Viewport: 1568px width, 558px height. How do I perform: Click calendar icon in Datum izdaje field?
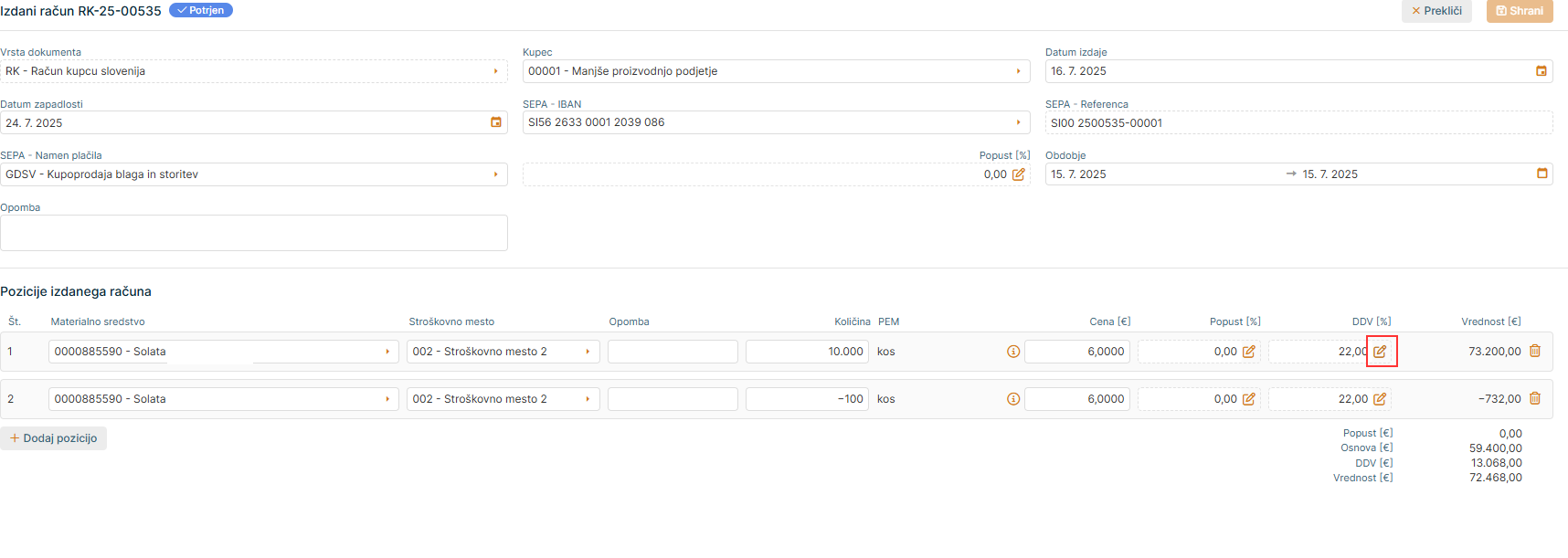pyautogui.click(x=1542, y=71)
